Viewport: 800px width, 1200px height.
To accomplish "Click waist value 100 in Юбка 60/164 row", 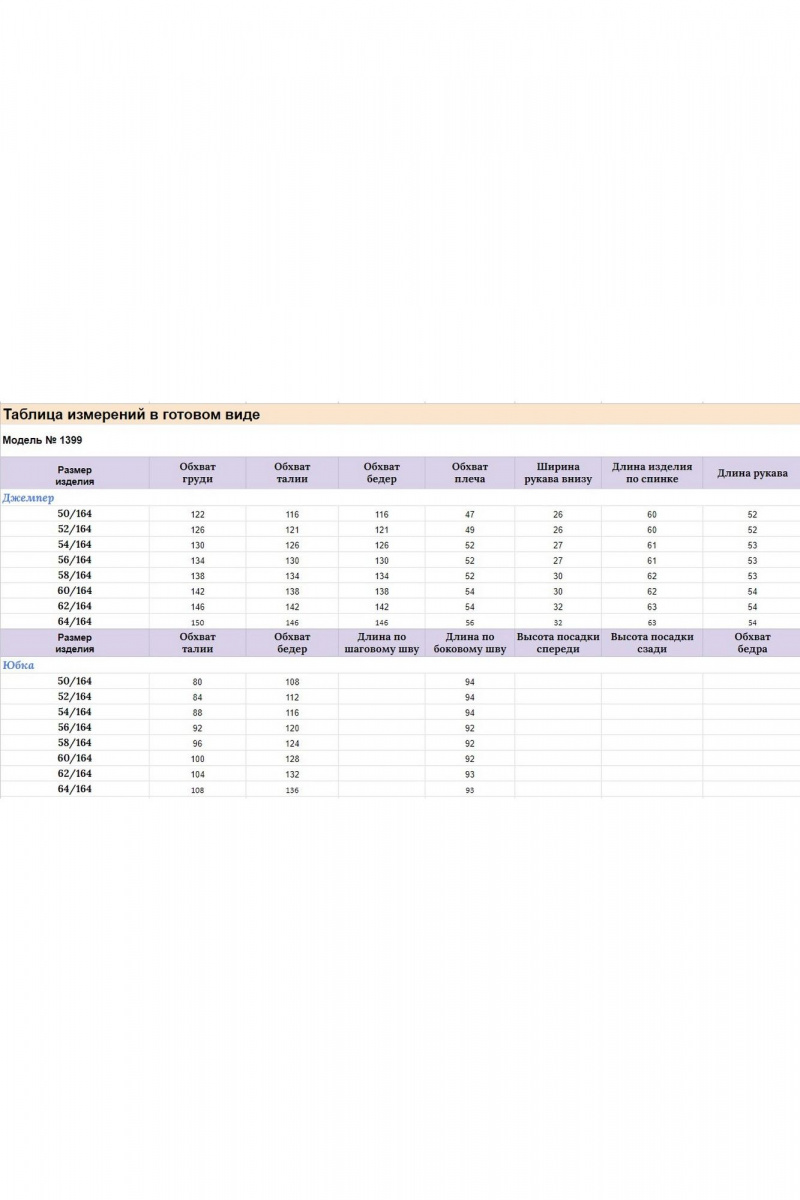I will 197,759.
